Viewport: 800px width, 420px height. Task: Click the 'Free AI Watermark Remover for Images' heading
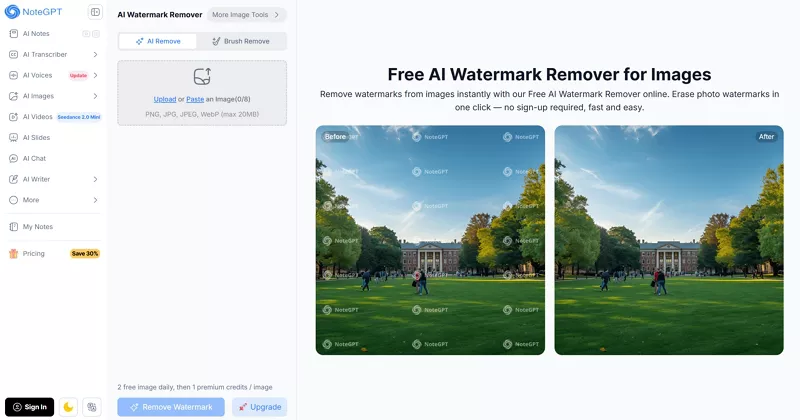coord(549,75)
